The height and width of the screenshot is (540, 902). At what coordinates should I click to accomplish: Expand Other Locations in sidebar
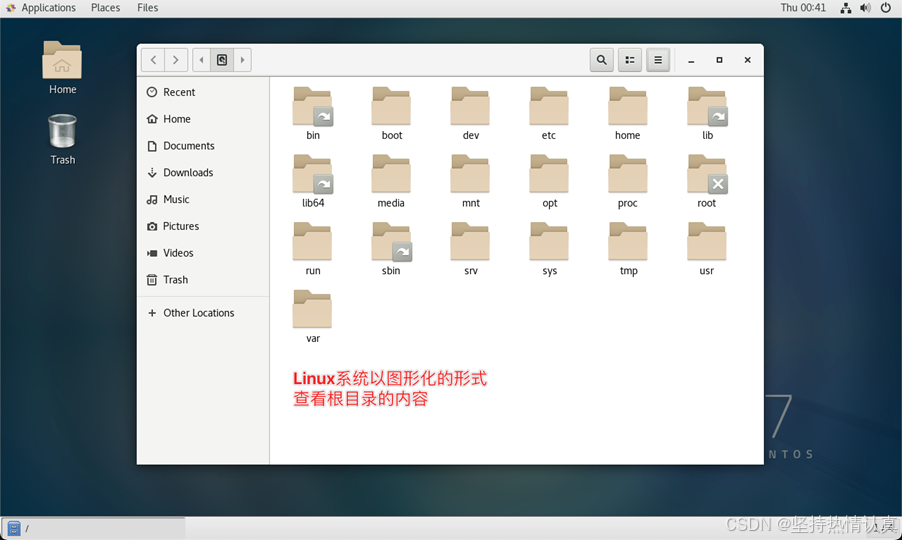(204, 313)
